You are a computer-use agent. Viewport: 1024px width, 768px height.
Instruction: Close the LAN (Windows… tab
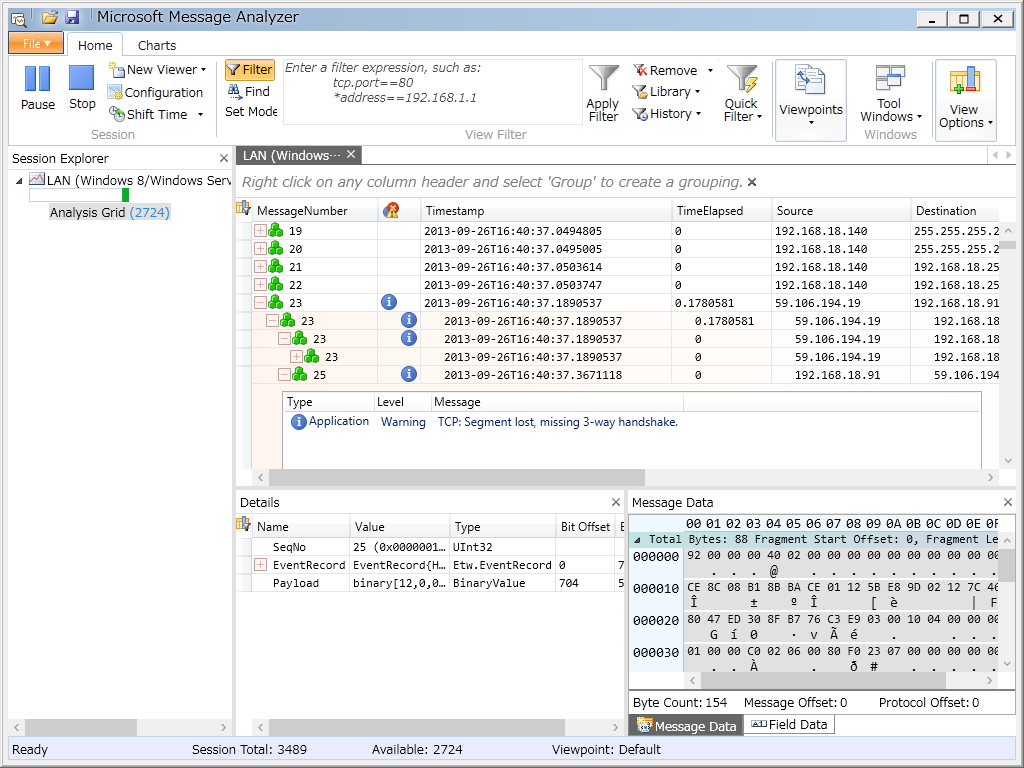(351, 155)
